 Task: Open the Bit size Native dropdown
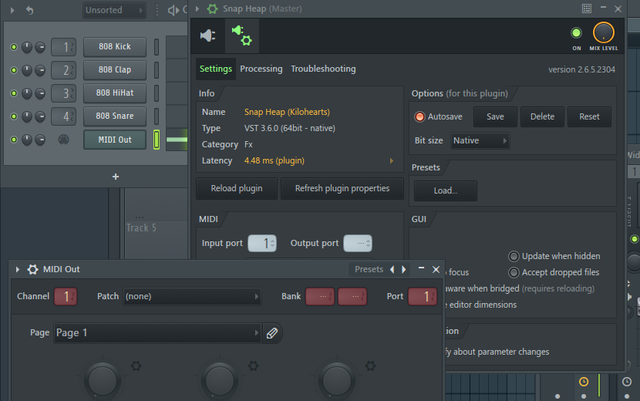(x=480, y=141)
